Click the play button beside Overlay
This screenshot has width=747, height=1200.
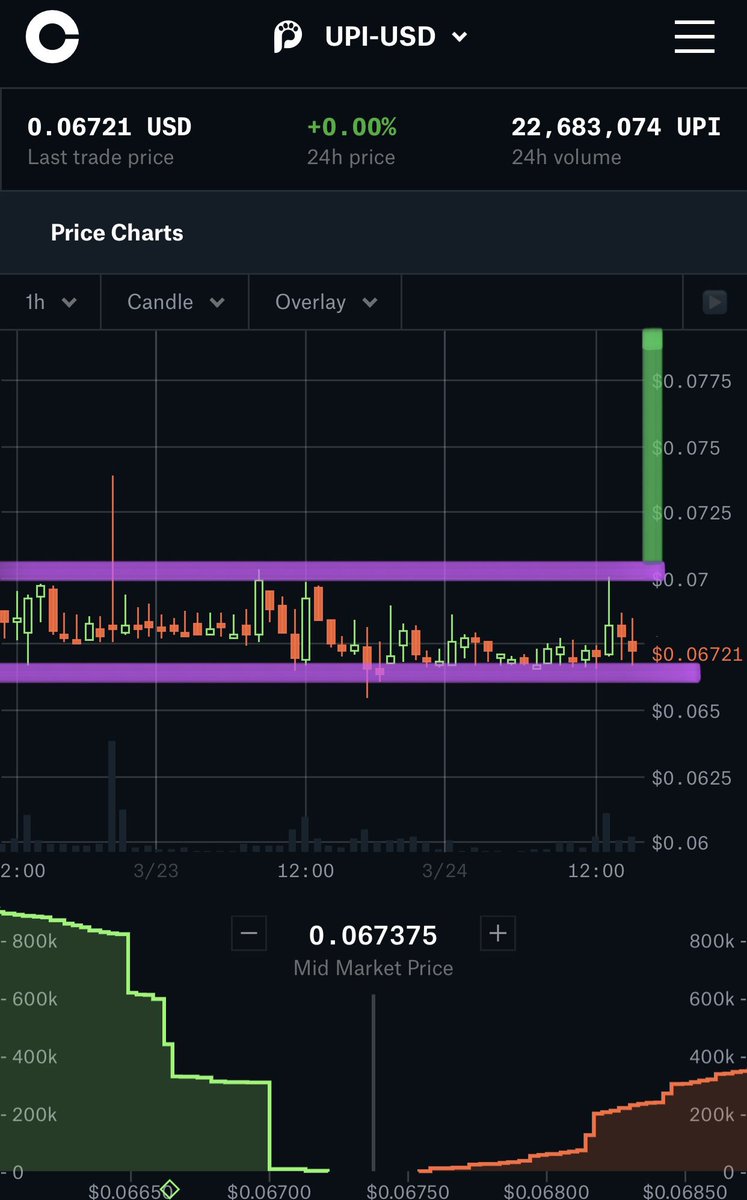point(714,302)
